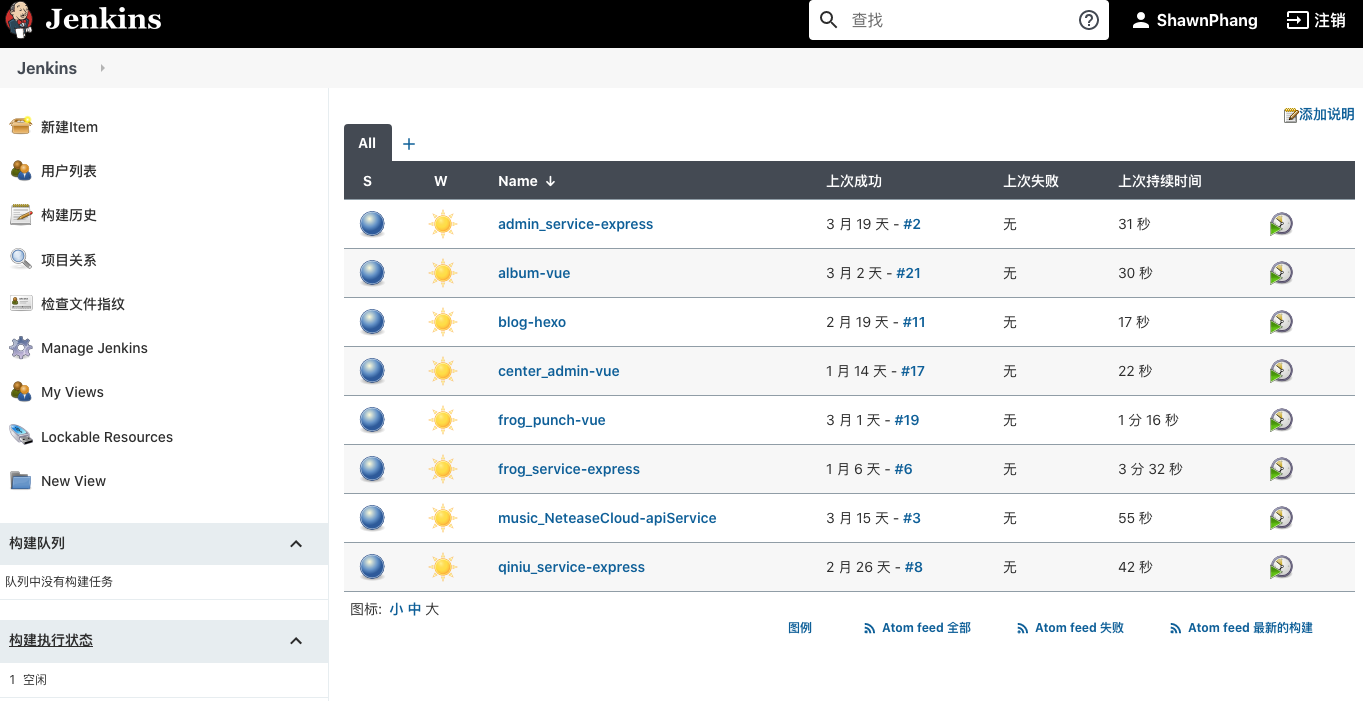Screen dimensions: 1363x701
Task: Collapse the 构建队列 panel
Action: point(296,543)
